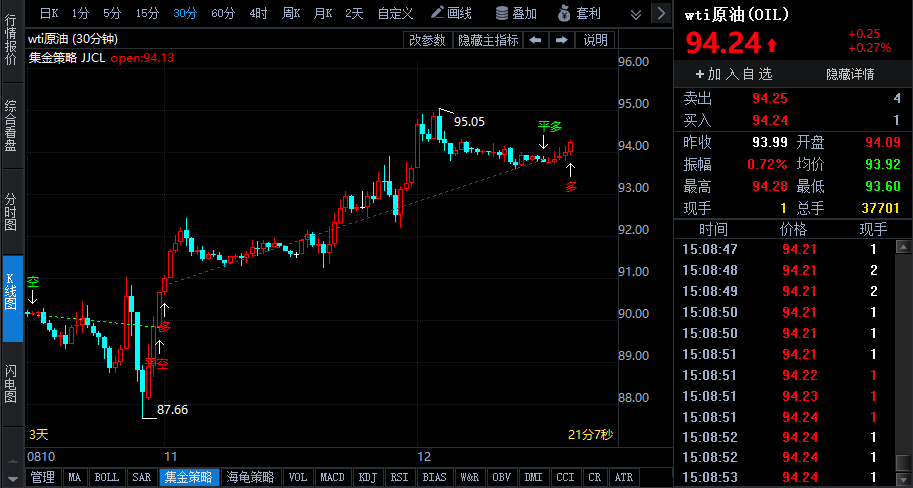
Task: Click the 95.05 high price label
Action: pos(469,122)
